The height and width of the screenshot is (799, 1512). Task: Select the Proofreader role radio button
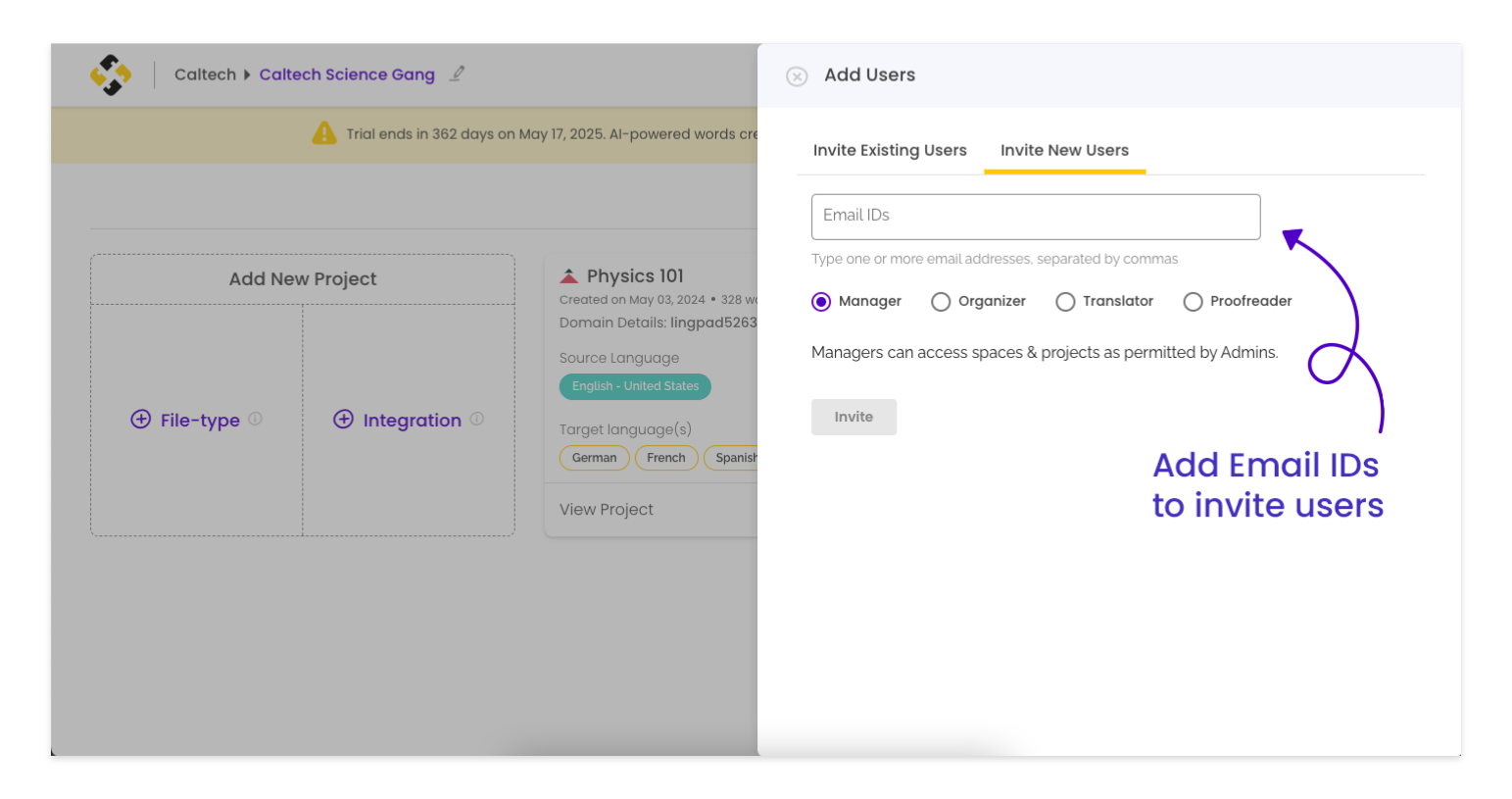1193,302
